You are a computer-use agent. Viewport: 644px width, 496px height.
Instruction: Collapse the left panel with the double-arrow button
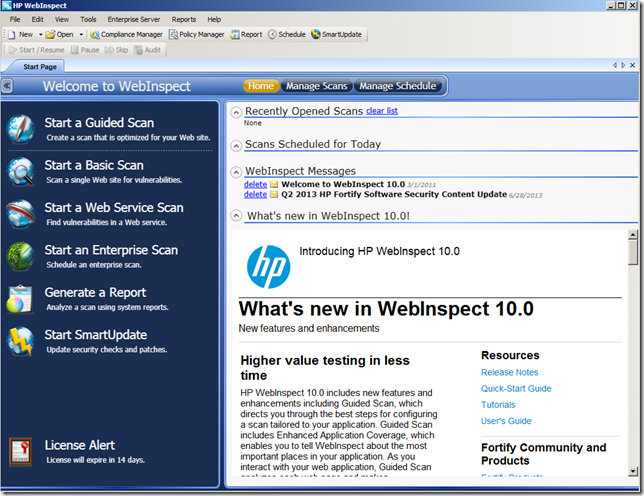click(x=7, y=86)
